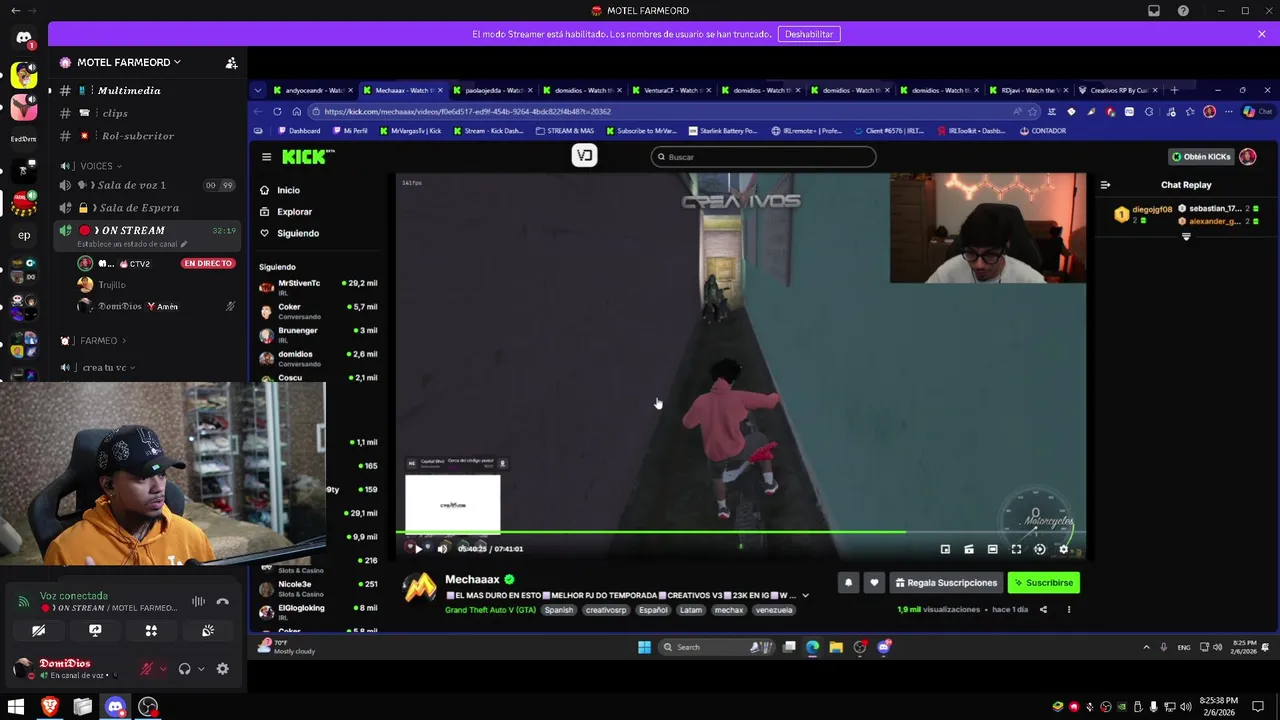
Task: Click Kick Buscar search field
Action: click(763, 157)
